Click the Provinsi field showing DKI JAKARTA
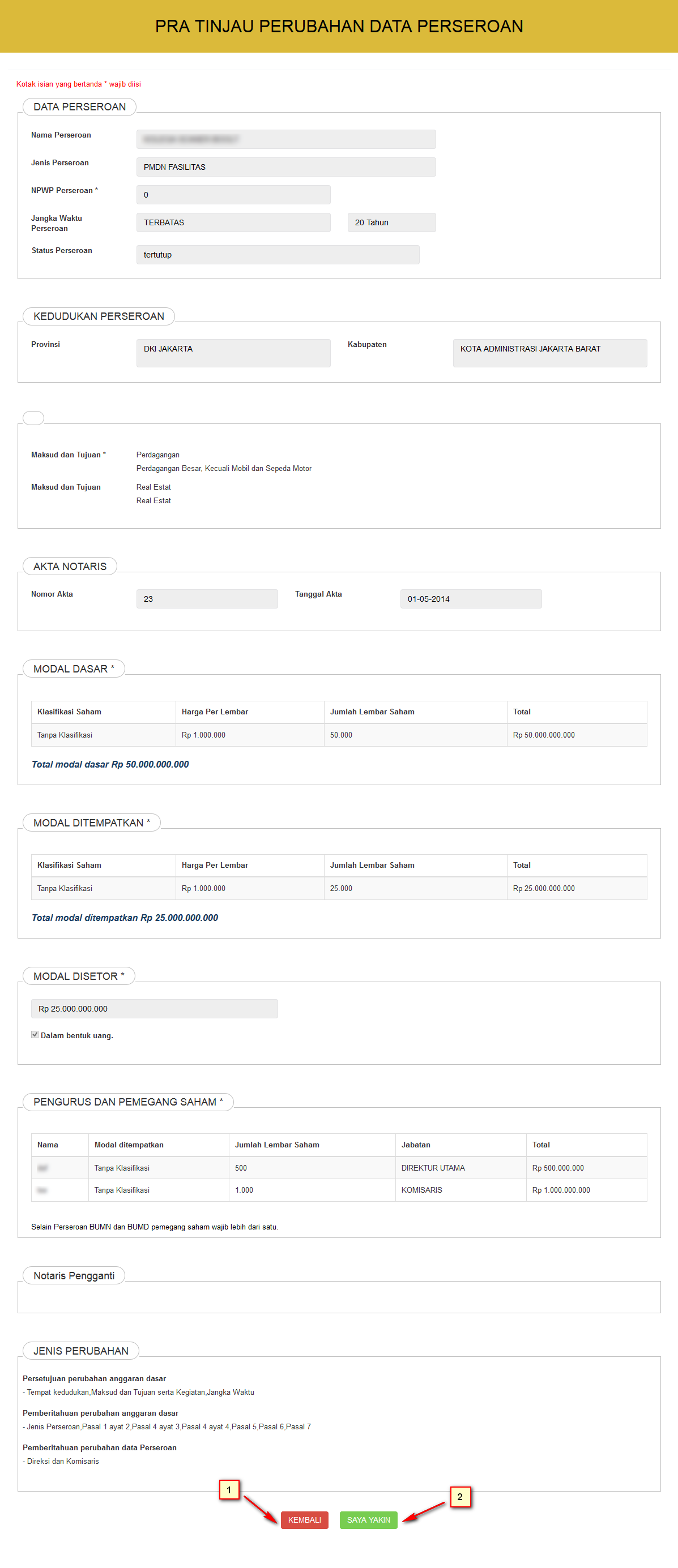This screenshot has width=678, height=1568. pos(233,353)
